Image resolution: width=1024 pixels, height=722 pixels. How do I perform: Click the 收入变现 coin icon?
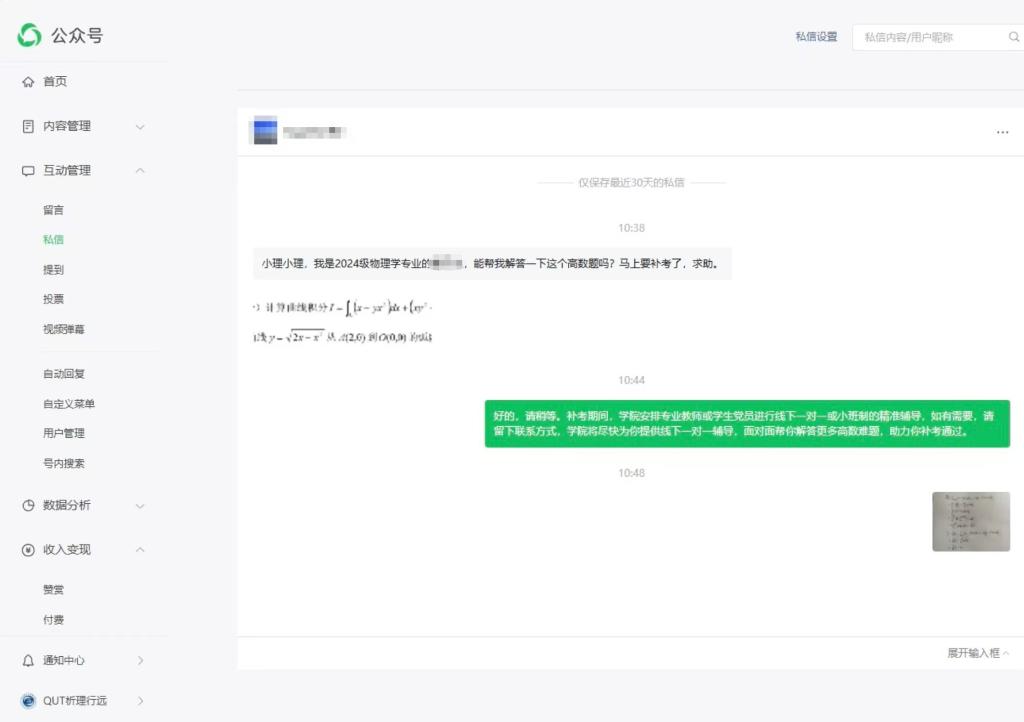coord(28,550)
